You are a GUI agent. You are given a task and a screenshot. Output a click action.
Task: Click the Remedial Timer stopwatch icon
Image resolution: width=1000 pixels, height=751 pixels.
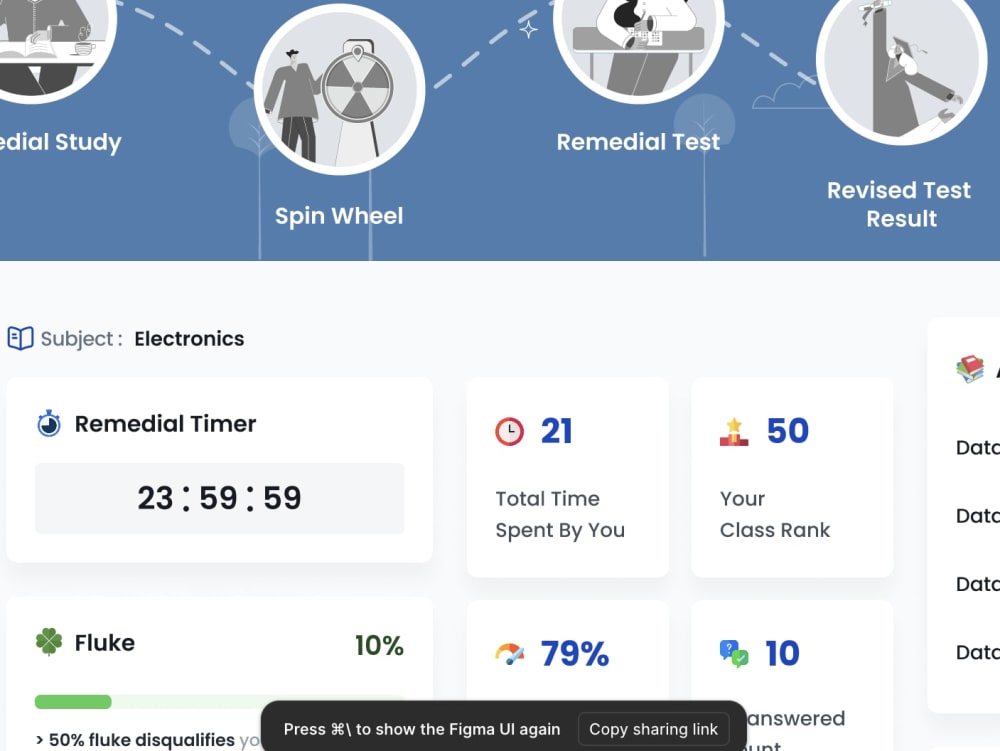(49, 423)
